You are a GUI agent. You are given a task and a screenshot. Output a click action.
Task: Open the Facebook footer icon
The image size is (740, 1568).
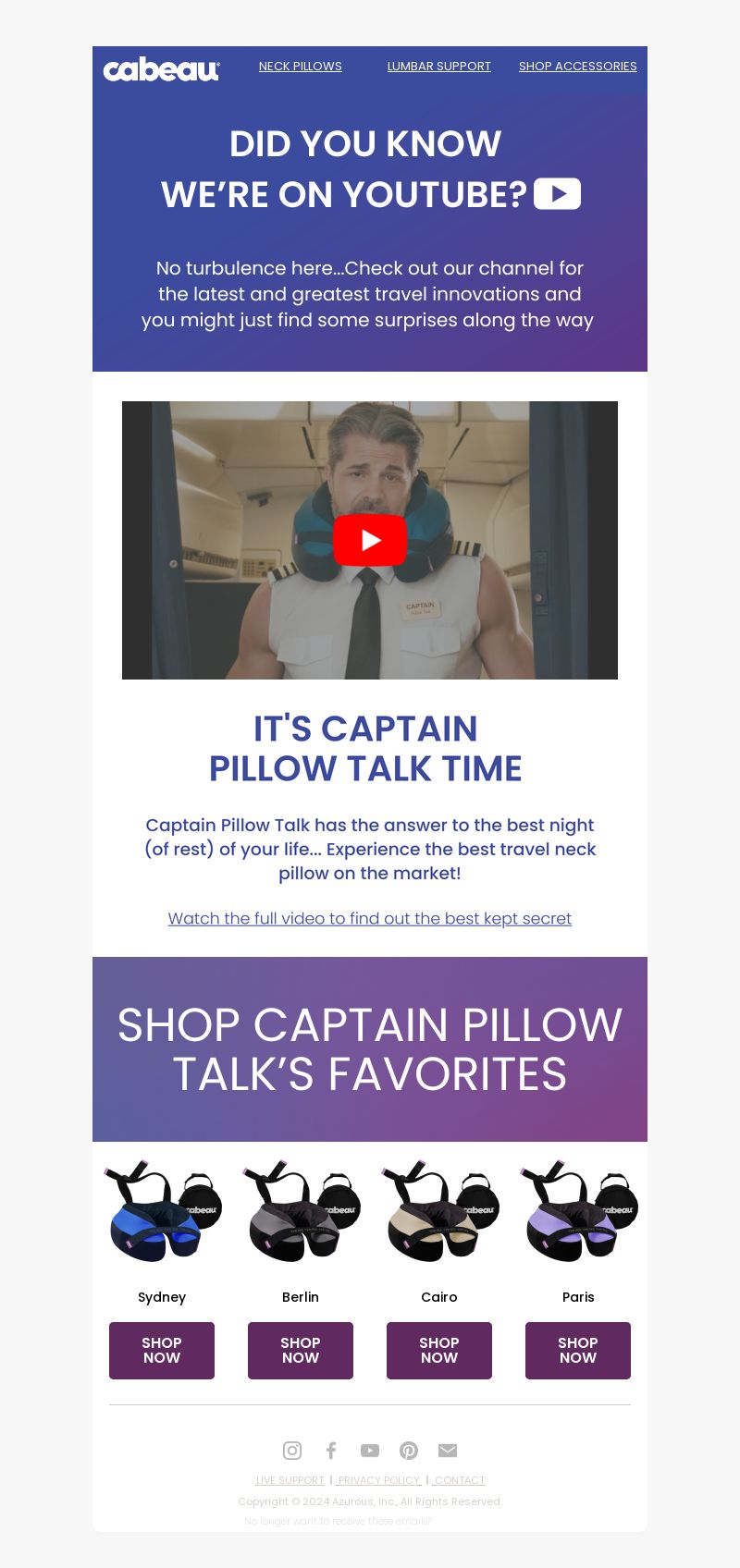coord(331,1451)
